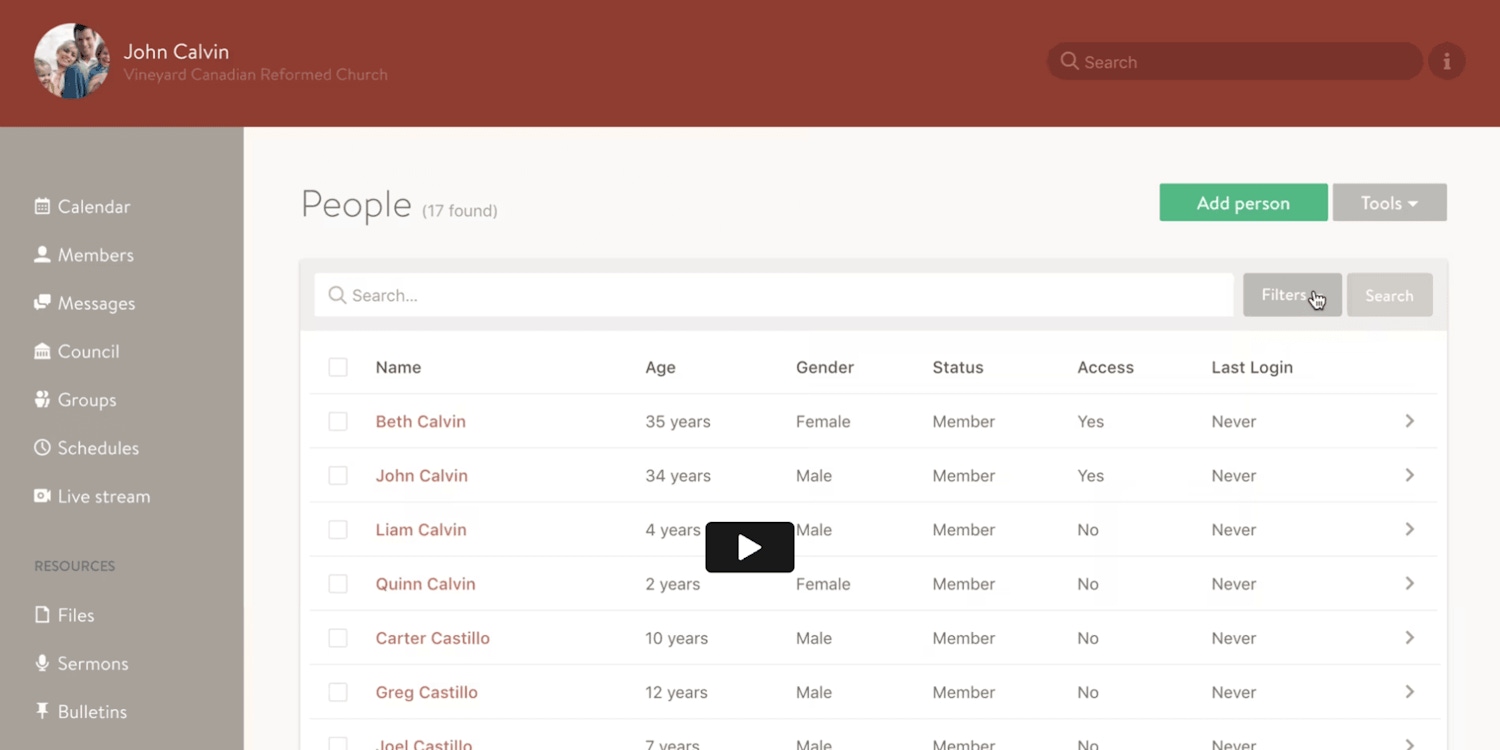Select the checkbox beside Carter Castillo
Screen dimensions: 1500x750
(x=338, y=638)
